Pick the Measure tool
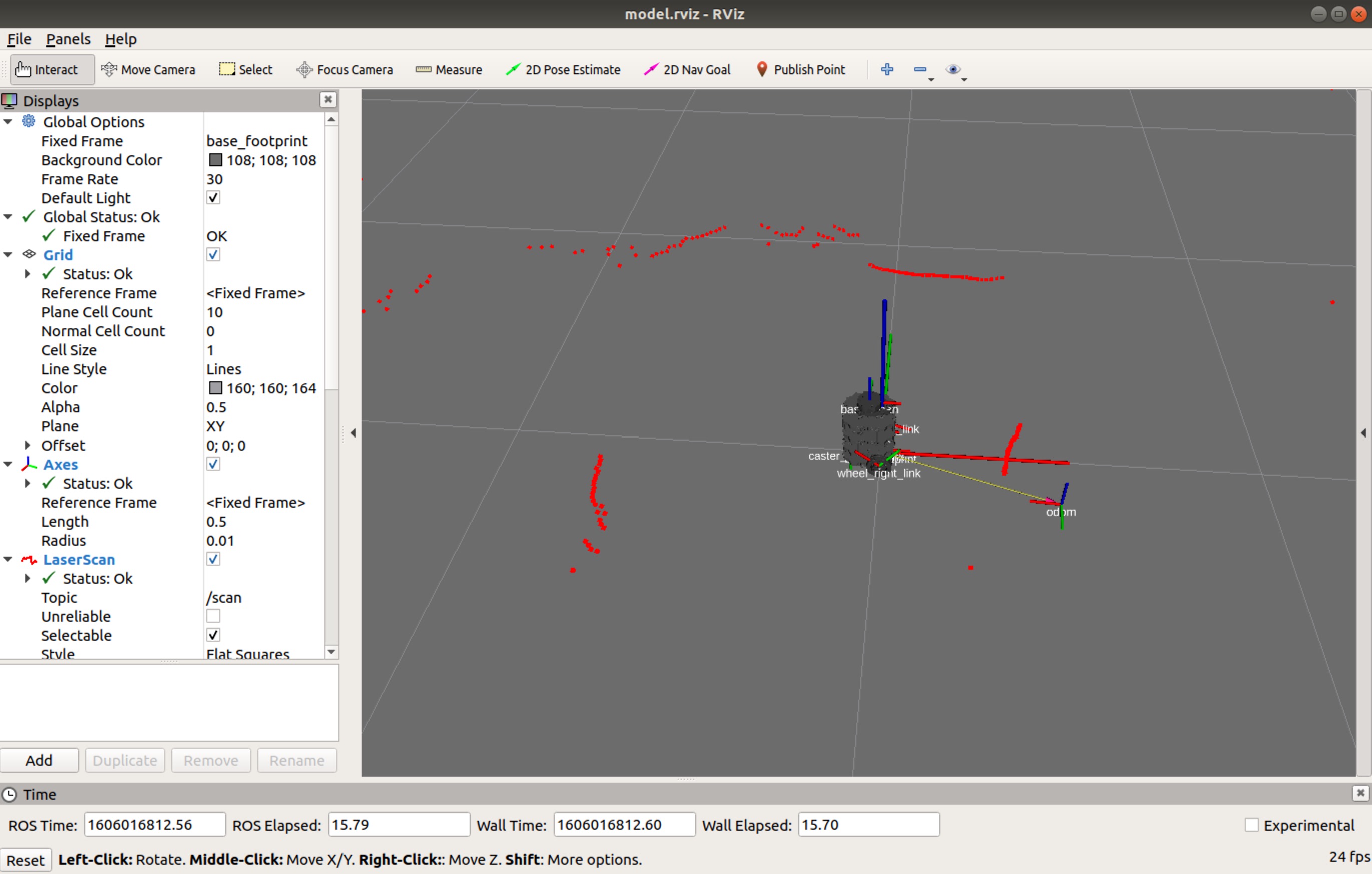Screen dimensions: 1372x874 (x=449, y=70)
